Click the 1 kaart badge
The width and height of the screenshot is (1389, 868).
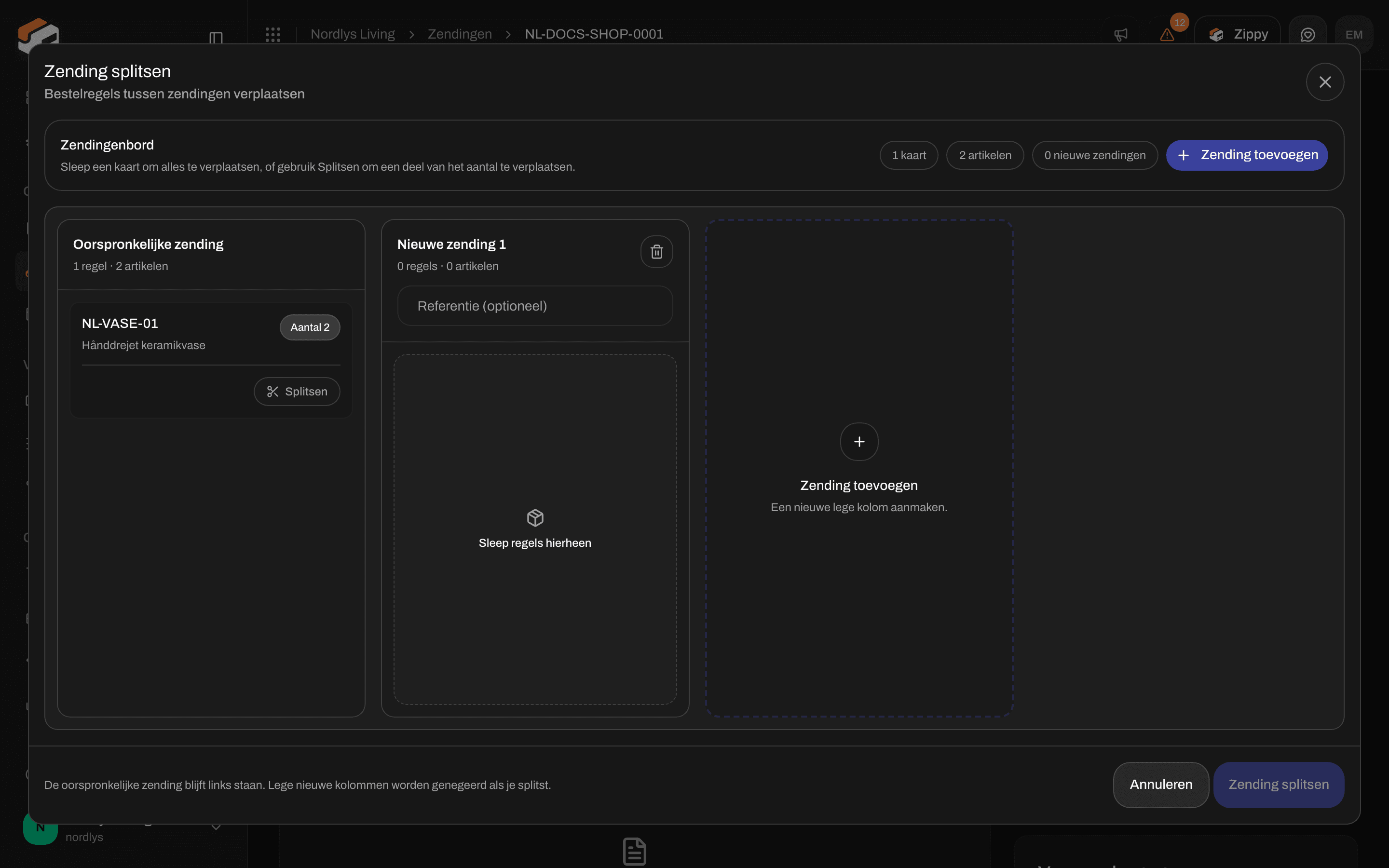point(909,156)
